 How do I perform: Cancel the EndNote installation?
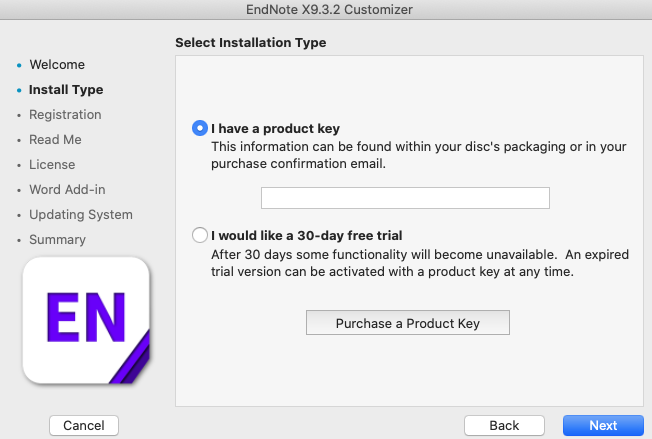click(84, 425)
